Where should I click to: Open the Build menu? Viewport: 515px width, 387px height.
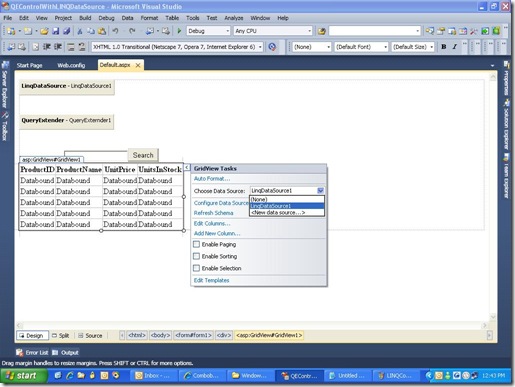[x=85, y=18]
